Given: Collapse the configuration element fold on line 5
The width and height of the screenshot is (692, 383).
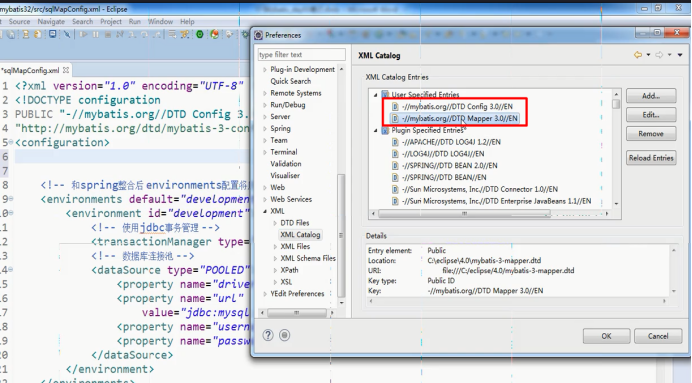Looking at the screenshot, I should (11, 142).
